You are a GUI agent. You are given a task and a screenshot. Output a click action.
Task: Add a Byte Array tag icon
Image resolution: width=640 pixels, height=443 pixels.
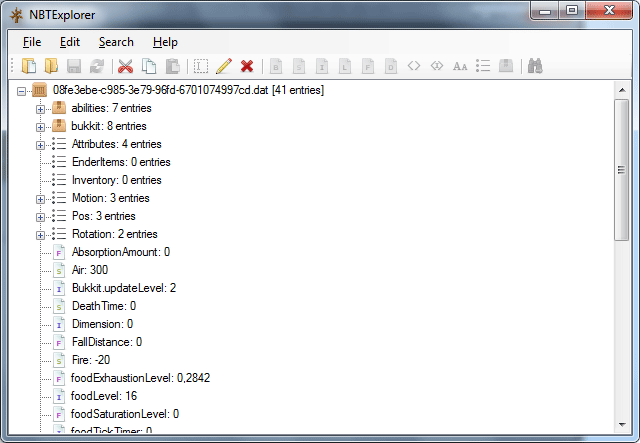click(414, 66)
